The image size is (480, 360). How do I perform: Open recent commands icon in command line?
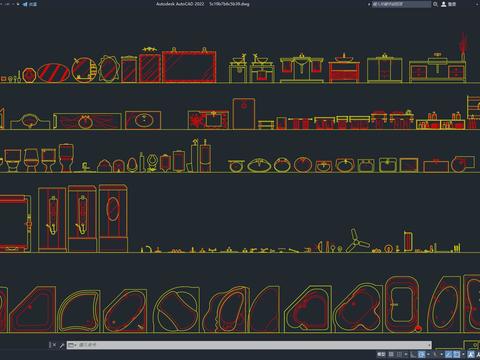(x=72, y=345)
